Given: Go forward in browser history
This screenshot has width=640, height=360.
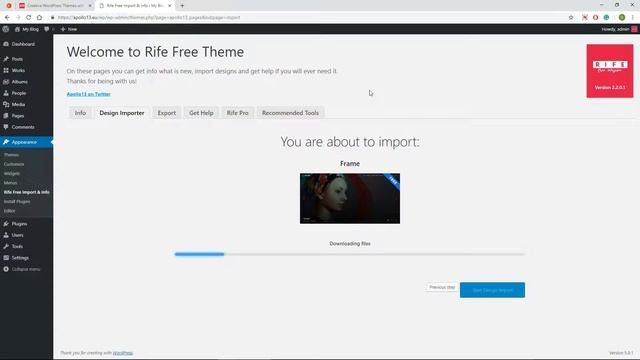Looking at the screenshot, I should [x=18, y=18].
